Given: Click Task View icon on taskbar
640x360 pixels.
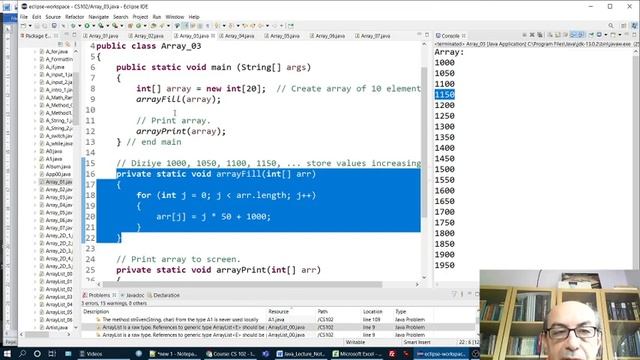Looking at the screenshot, I should (x=52, y=353).
